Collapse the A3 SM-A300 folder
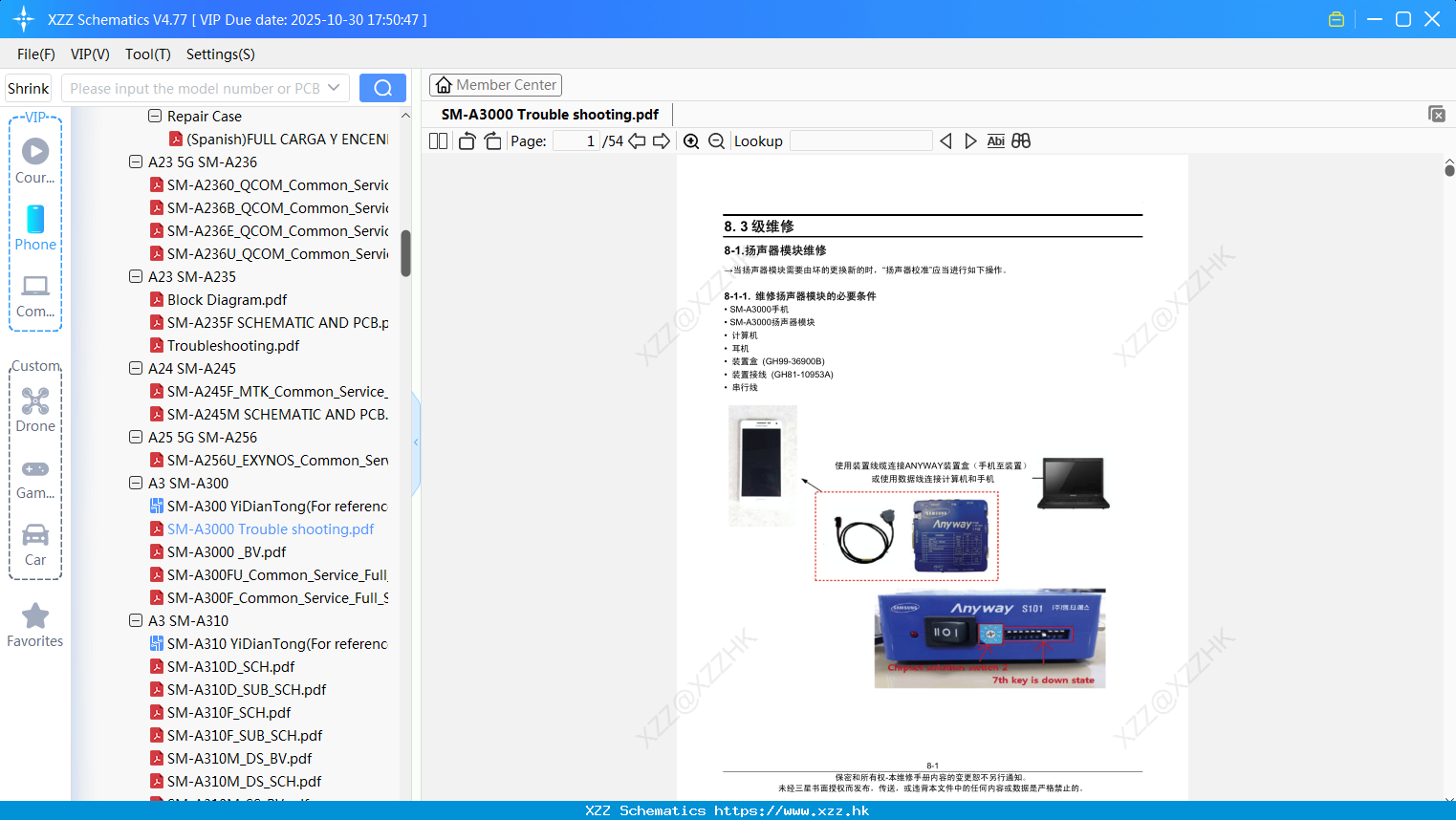Image resolution: width=1456 pixels, height=820 pixels. pyautogui.click(x=136, y=483)
